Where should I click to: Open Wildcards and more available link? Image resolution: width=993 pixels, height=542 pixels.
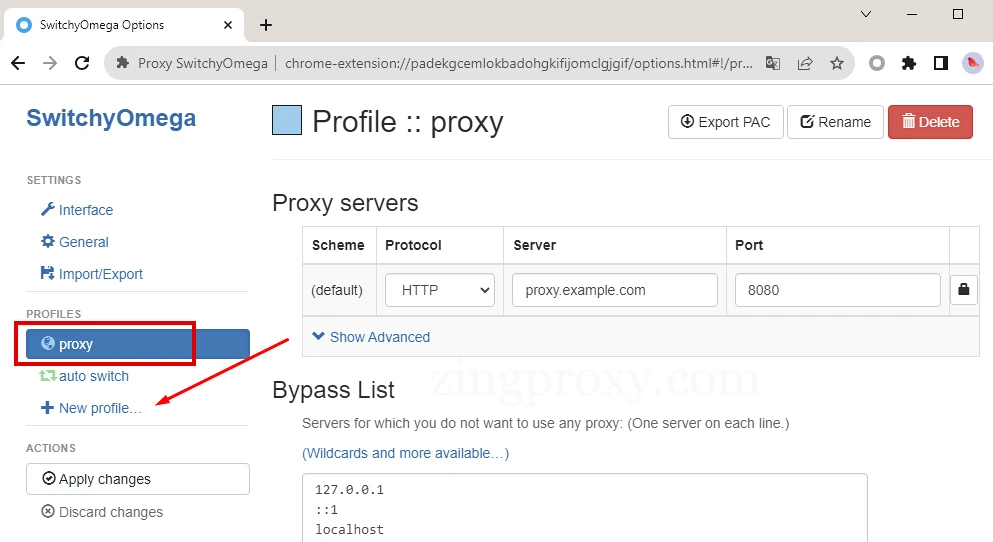coord(405,453)
